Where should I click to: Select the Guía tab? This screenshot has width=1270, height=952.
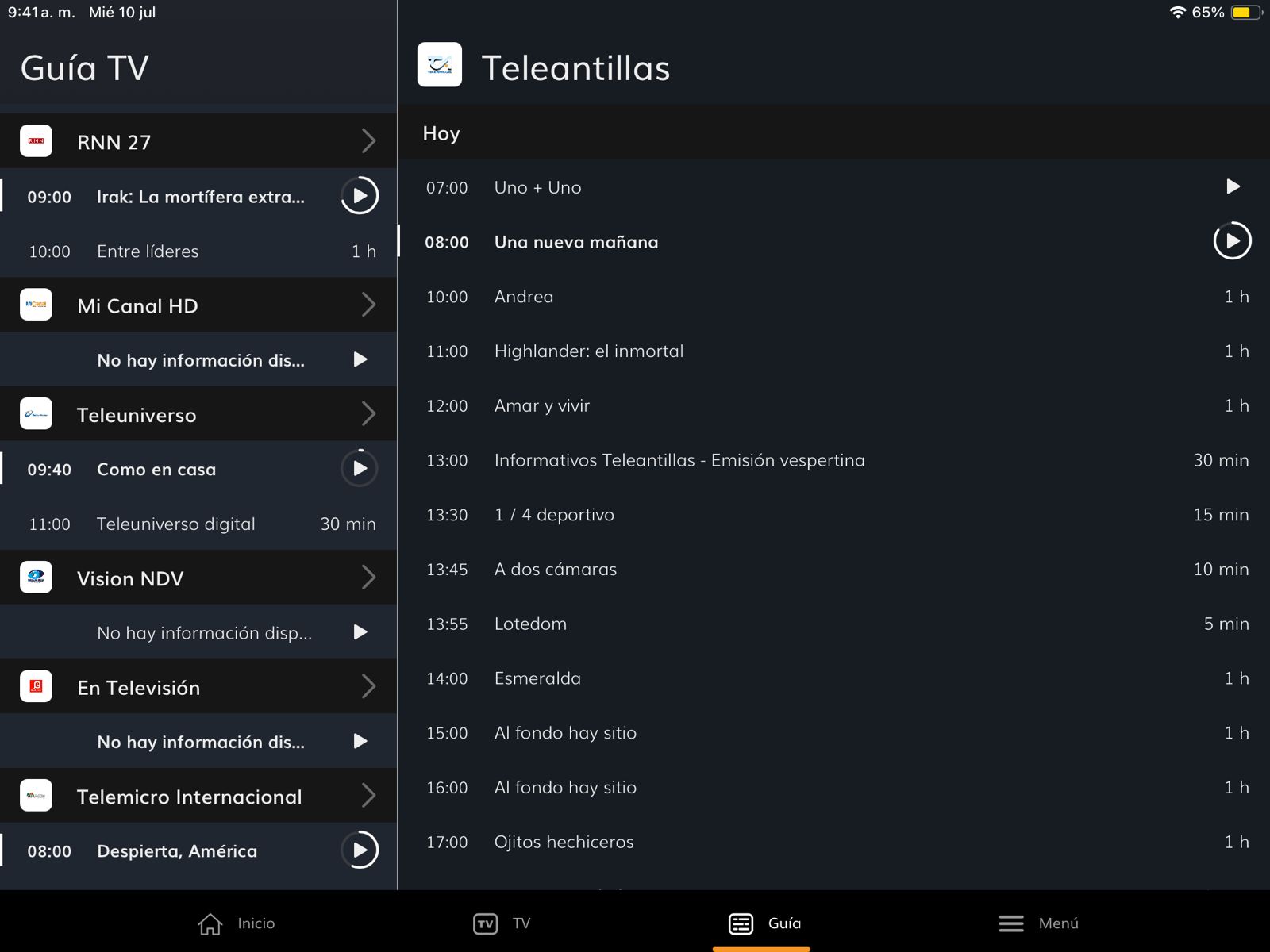(x=764, y=923)
